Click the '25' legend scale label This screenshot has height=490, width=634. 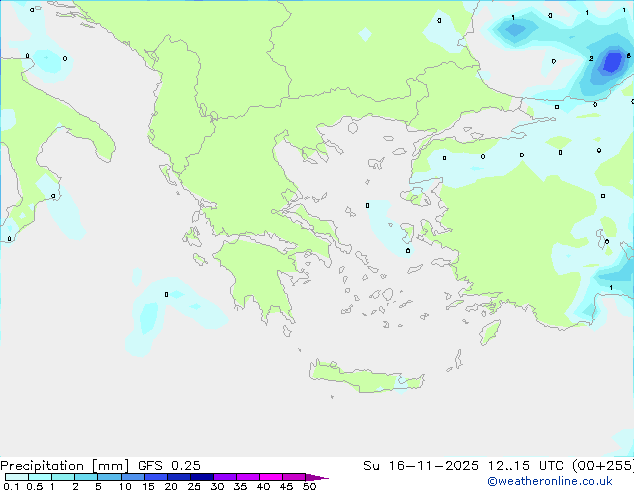[x=194, y=486]
